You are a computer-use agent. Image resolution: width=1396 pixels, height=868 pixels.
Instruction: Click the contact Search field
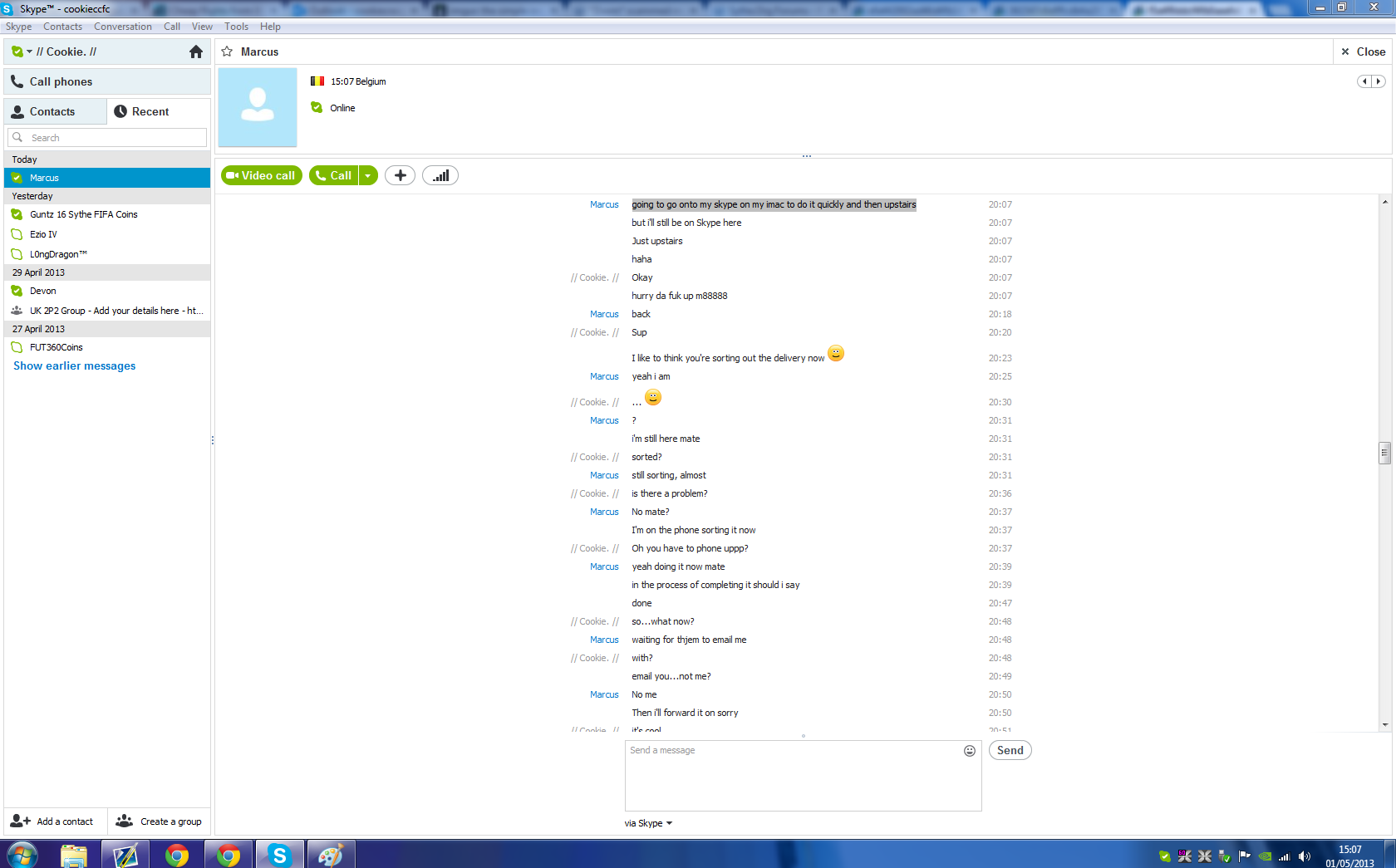(x=107, y=137)
